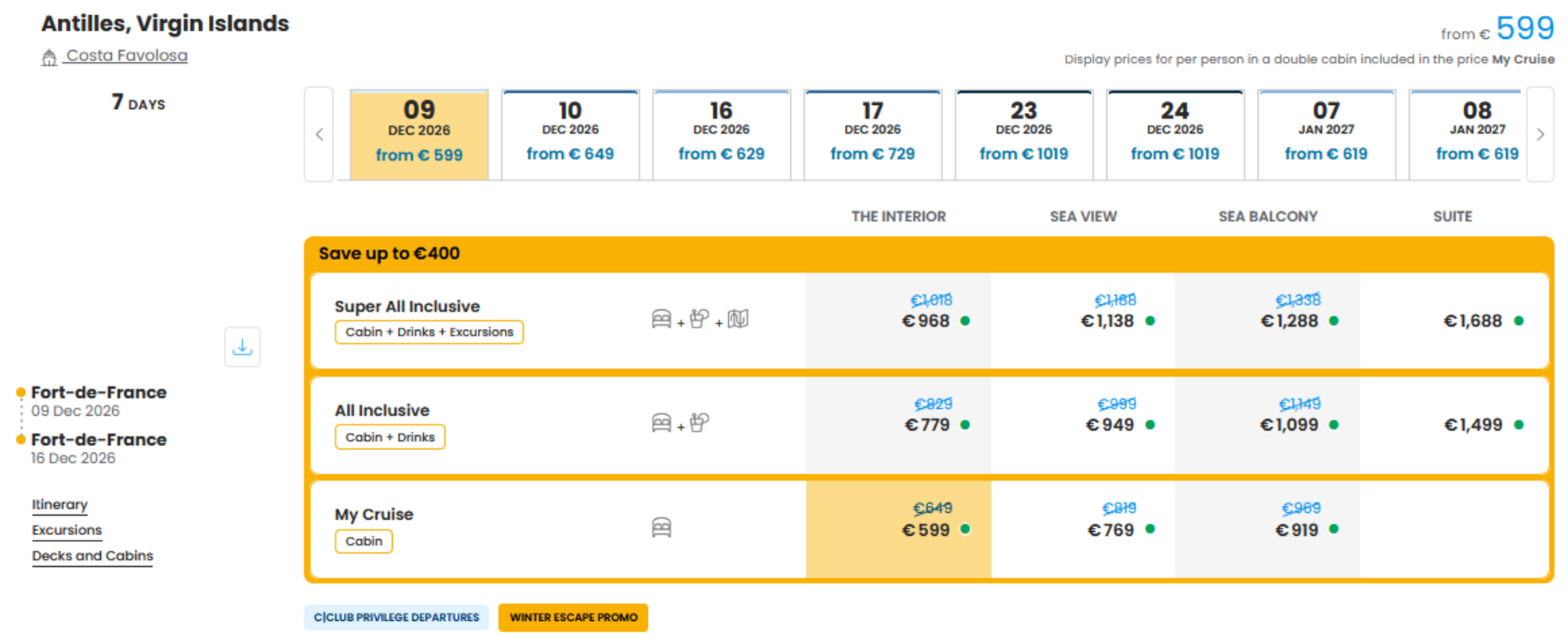Open the Itinerary link
1568x636 pixels.
pos(60,504)
